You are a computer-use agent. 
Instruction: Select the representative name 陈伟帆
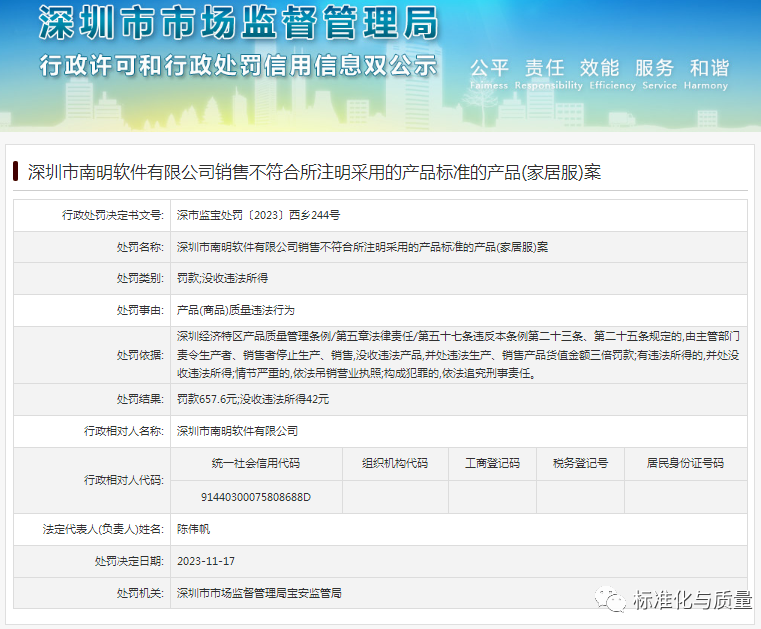193,529
